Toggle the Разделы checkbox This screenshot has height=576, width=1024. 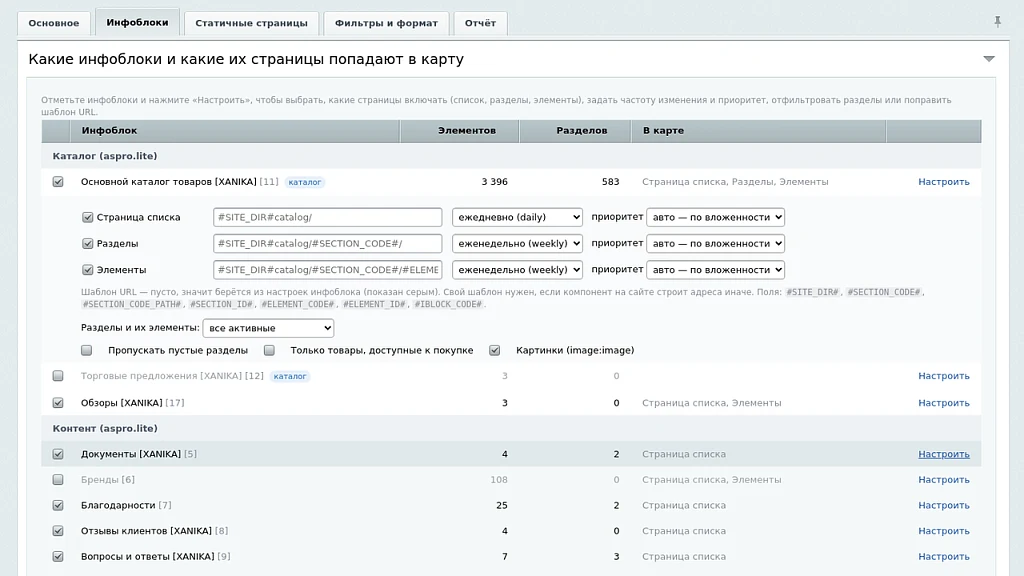(88, 243)
